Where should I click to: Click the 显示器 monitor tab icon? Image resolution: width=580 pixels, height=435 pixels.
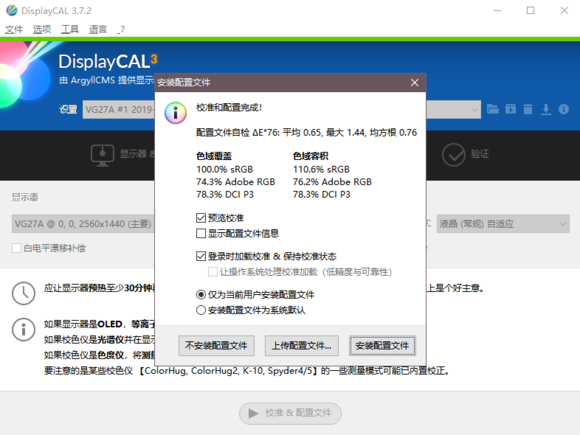click(102, 155)
